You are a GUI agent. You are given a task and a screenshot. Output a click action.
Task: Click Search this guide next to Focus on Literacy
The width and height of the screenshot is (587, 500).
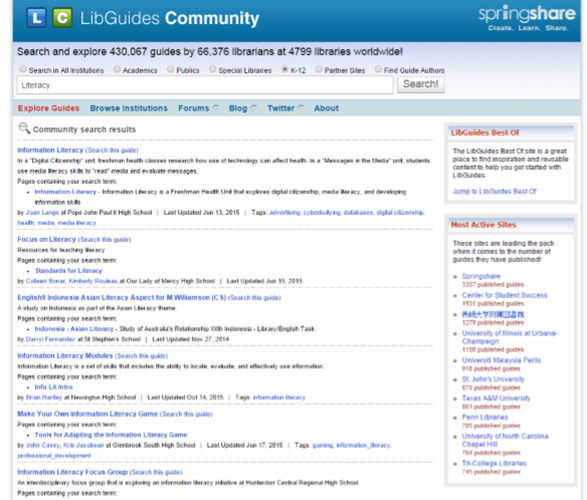coord(104,240)
